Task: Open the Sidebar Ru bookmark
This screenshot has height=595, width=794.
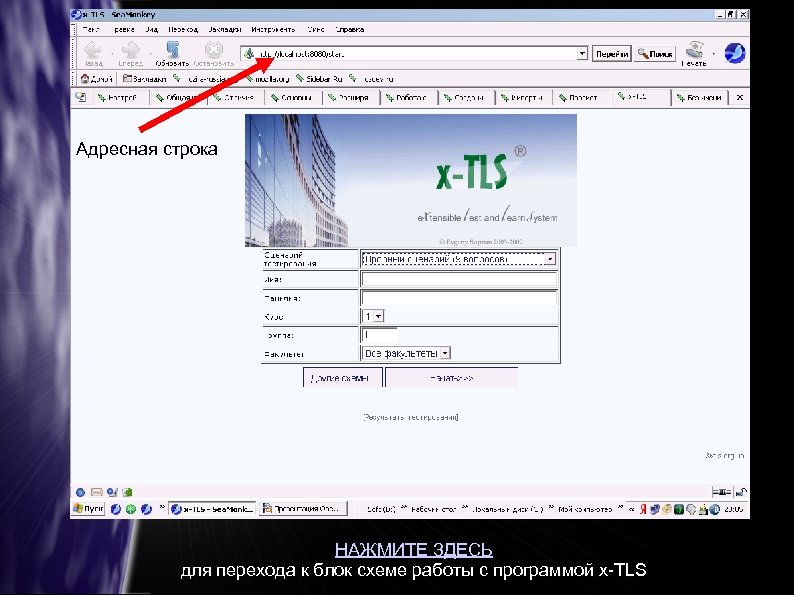Action: [x=320, y=79]
